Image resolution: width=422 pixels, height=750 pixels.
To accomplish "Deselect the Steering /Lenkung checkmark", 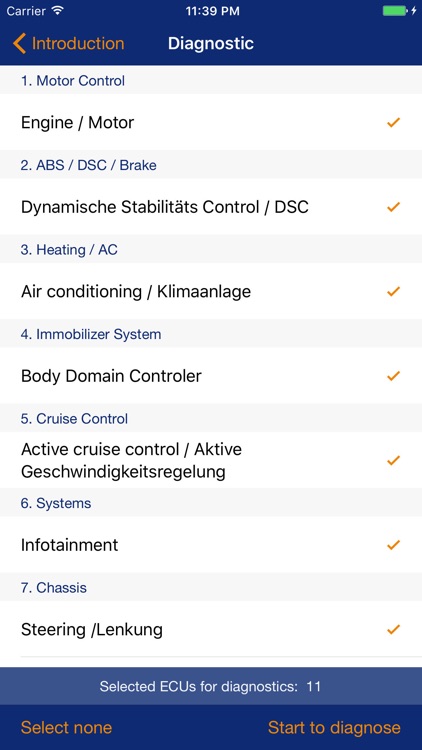I will pos(393,629).
